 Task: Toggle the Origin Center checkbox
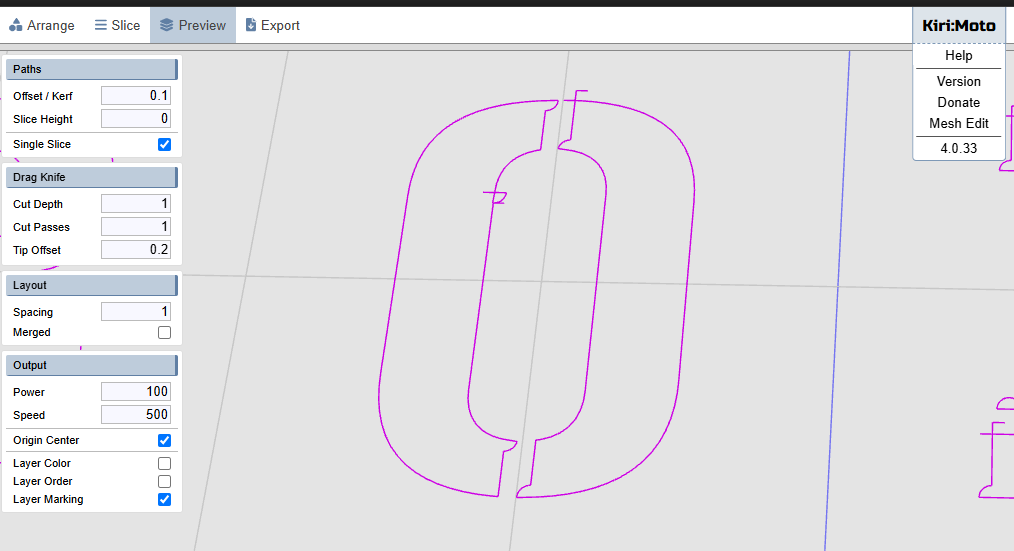pos(164,440)
